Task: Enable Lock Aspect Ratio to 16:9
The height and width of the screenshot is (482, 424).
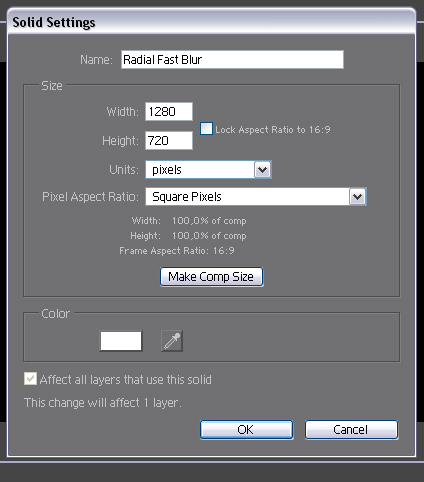Action: 206,129
